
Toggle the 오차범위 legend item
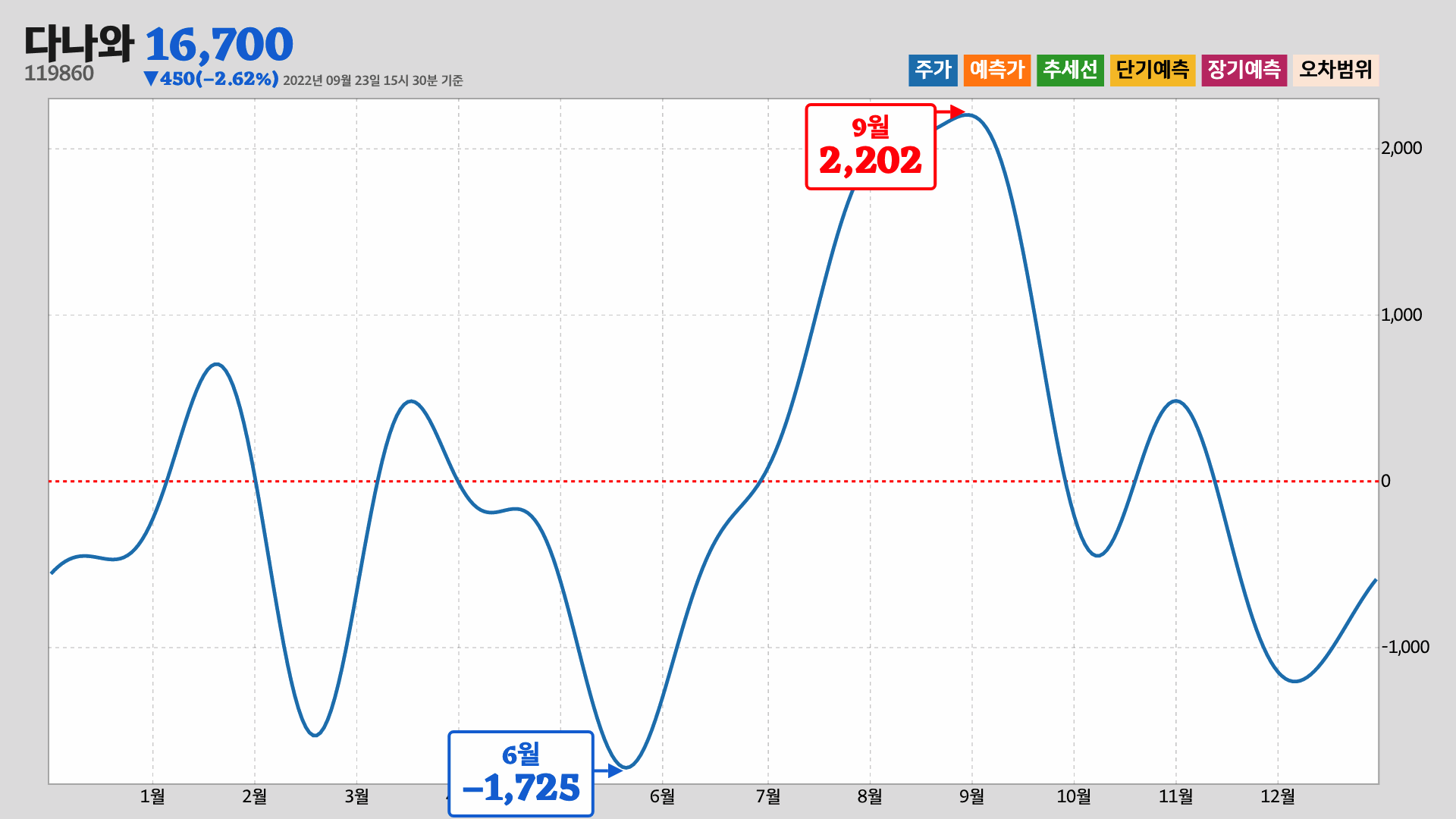pos(1335,70)
